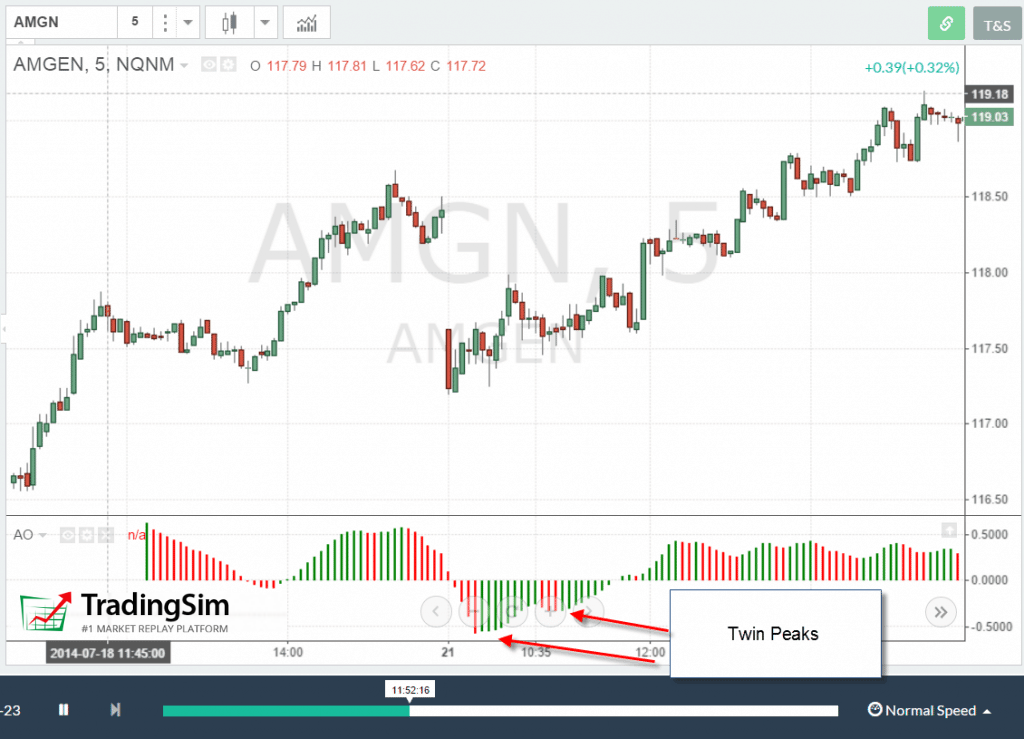This screenshot has height=739, width=1024.
Task: Open the Normal Speed dropdown
Action: coord(930,710)
